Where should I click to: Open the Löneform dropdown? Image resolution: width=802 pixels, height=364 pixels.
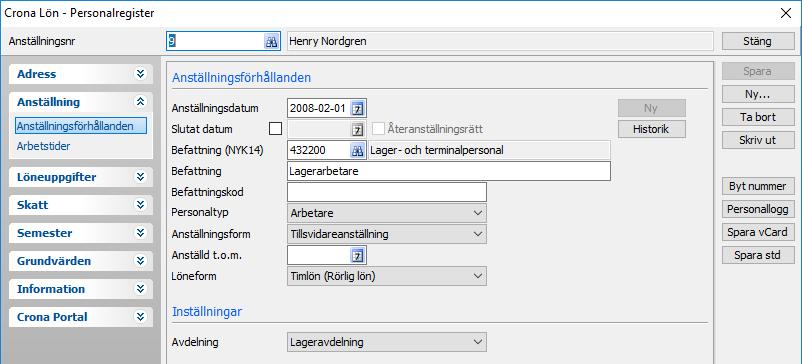coord(387,276)
